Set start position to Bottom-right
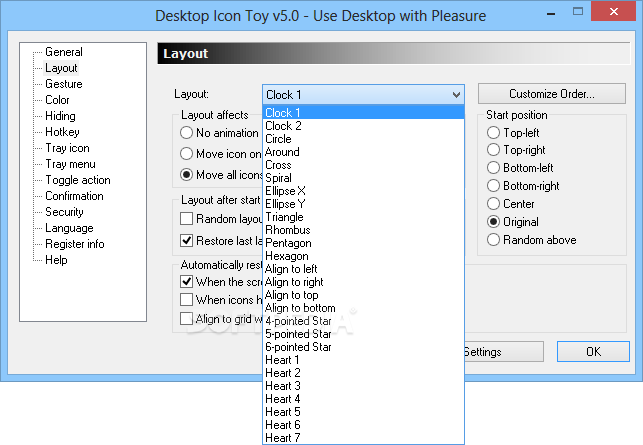643x445 pixels. (493, 186)
